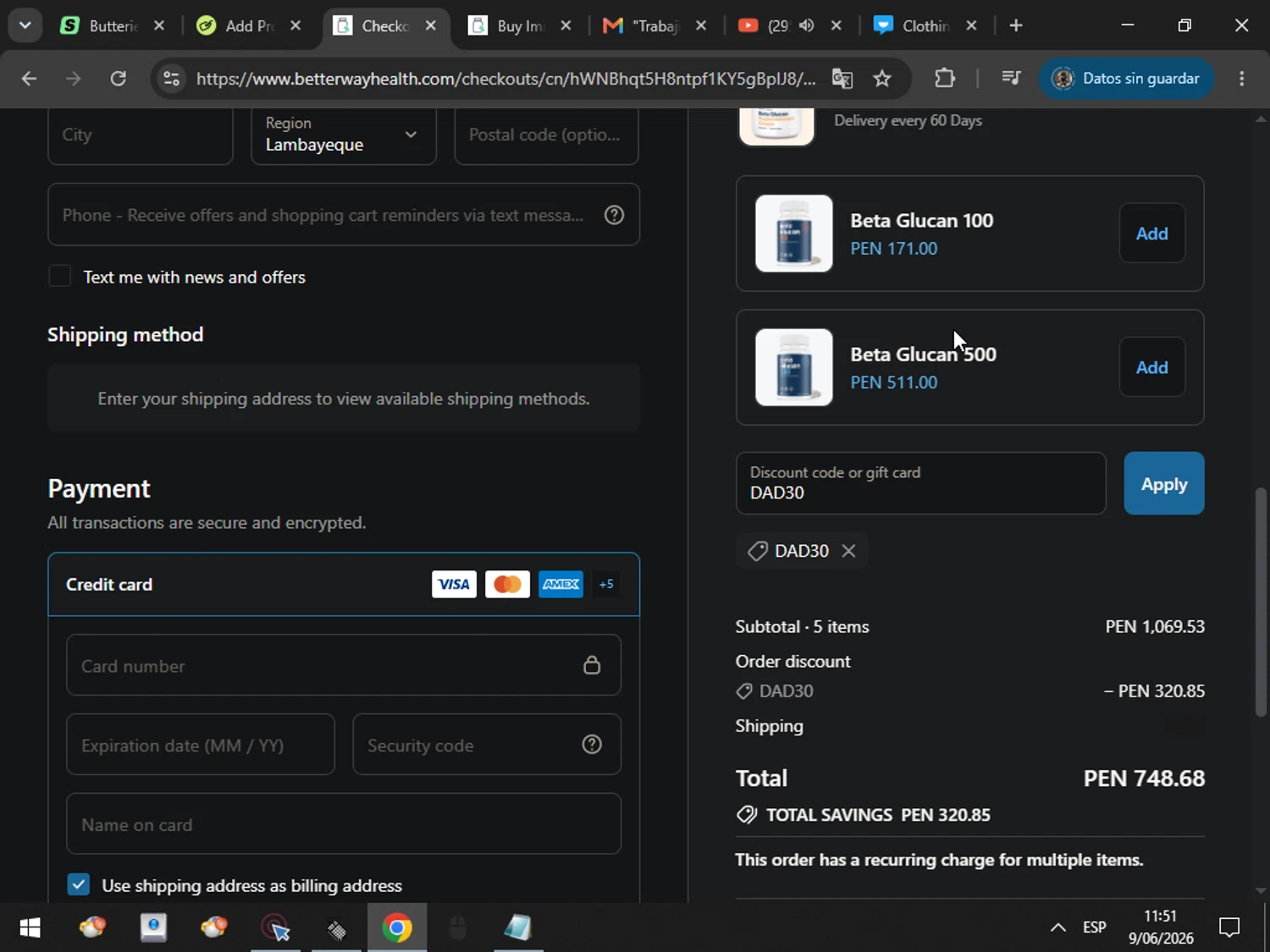Switch to the Buy Im browser tab
This screenshot has height=952, width=1270.
(518, 26)
